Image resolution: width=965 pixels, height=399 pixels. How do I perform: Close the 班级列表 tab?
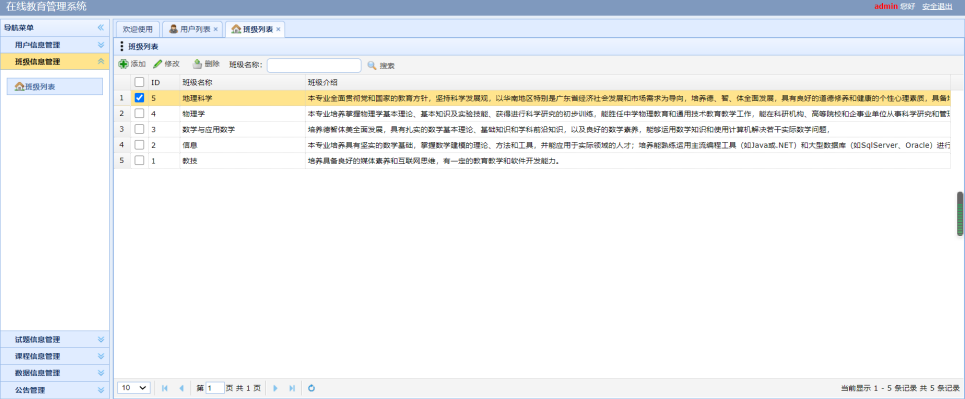click(278, 29)
